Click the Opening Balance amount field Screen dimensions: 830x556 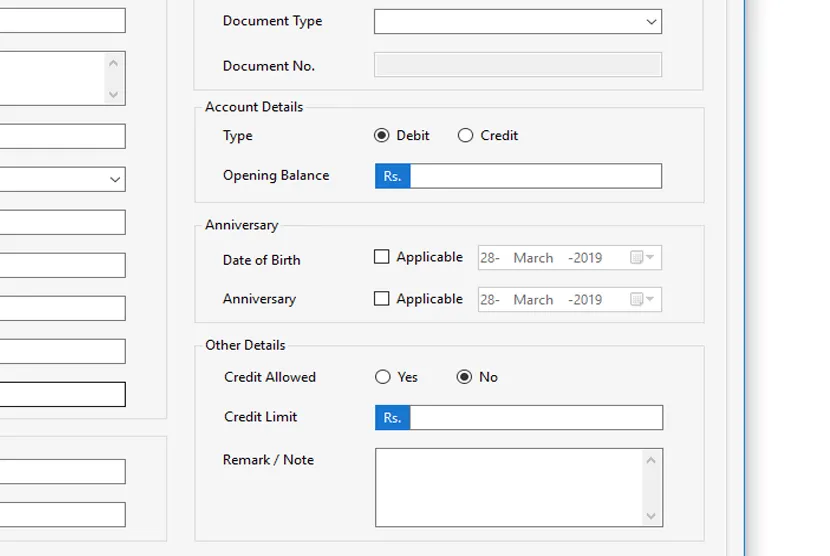coord(535,176)
